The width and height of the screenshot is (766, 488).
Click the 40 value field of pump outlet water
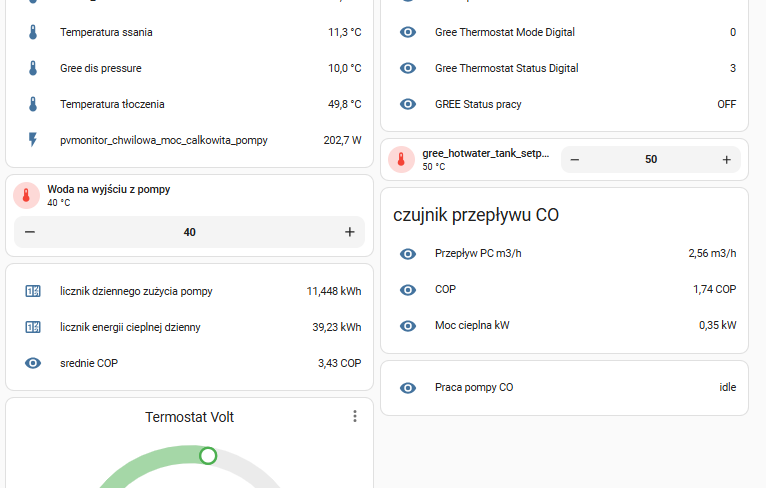(x=190, y=232)
